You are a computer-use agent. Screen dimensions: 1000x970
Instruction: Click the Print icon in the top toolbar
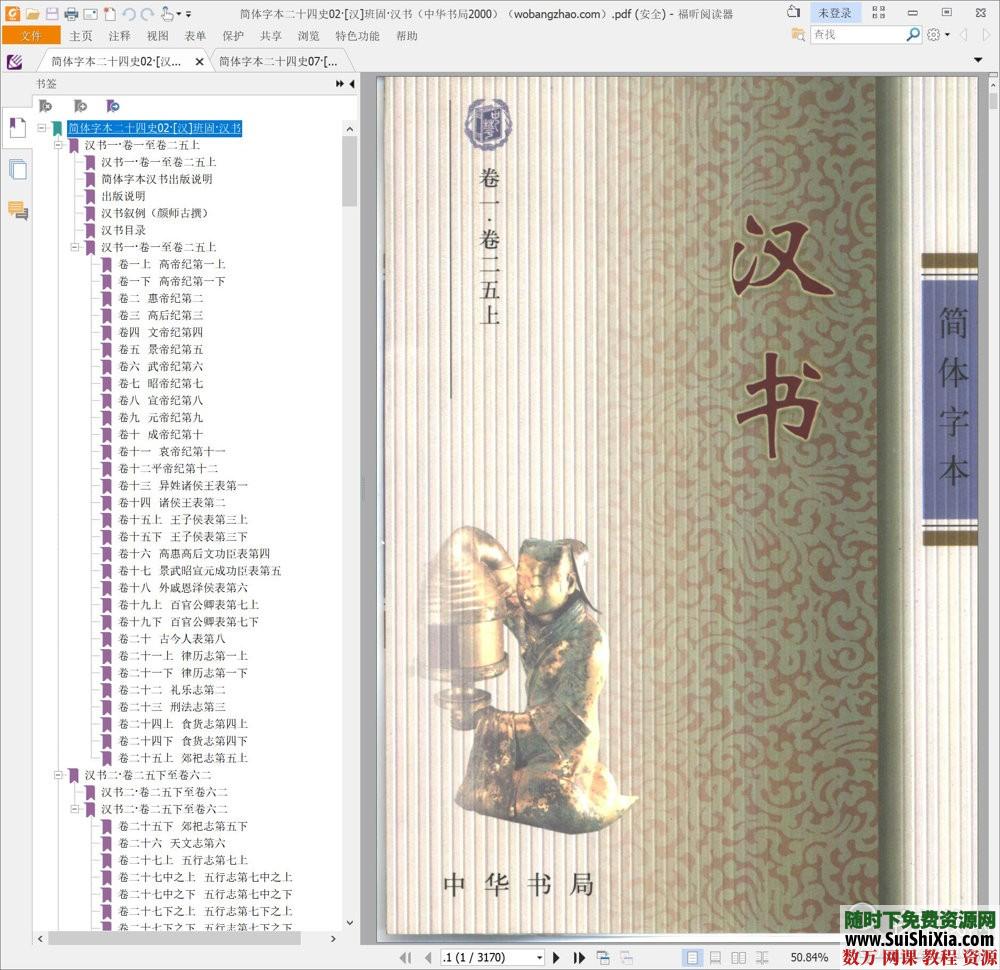point(70,13)
